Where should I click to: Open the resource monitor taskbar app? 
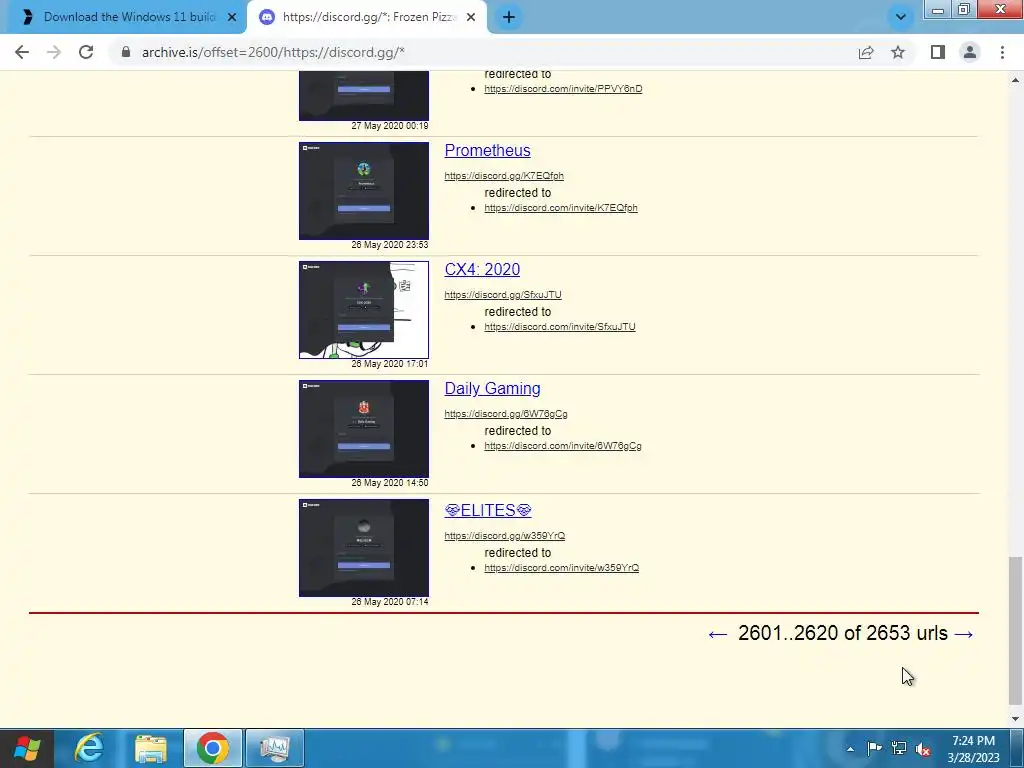click(x=274, y=748)
